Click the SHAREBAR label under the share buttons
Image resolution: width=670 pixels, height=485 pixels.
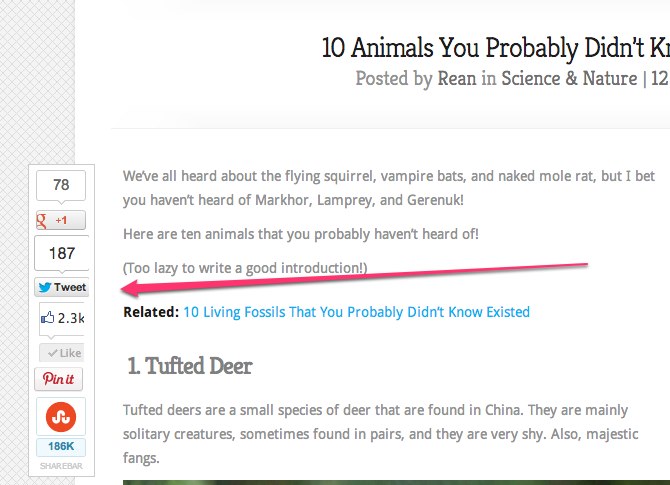(x=60, y=466)
